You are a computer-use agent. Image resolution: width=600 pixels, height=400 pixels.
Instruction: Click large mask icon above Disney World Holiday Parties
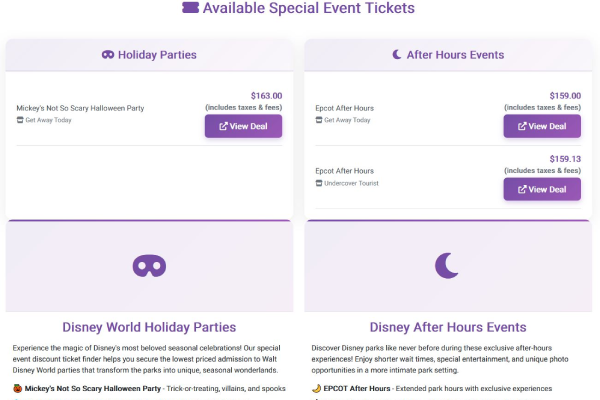149,265
